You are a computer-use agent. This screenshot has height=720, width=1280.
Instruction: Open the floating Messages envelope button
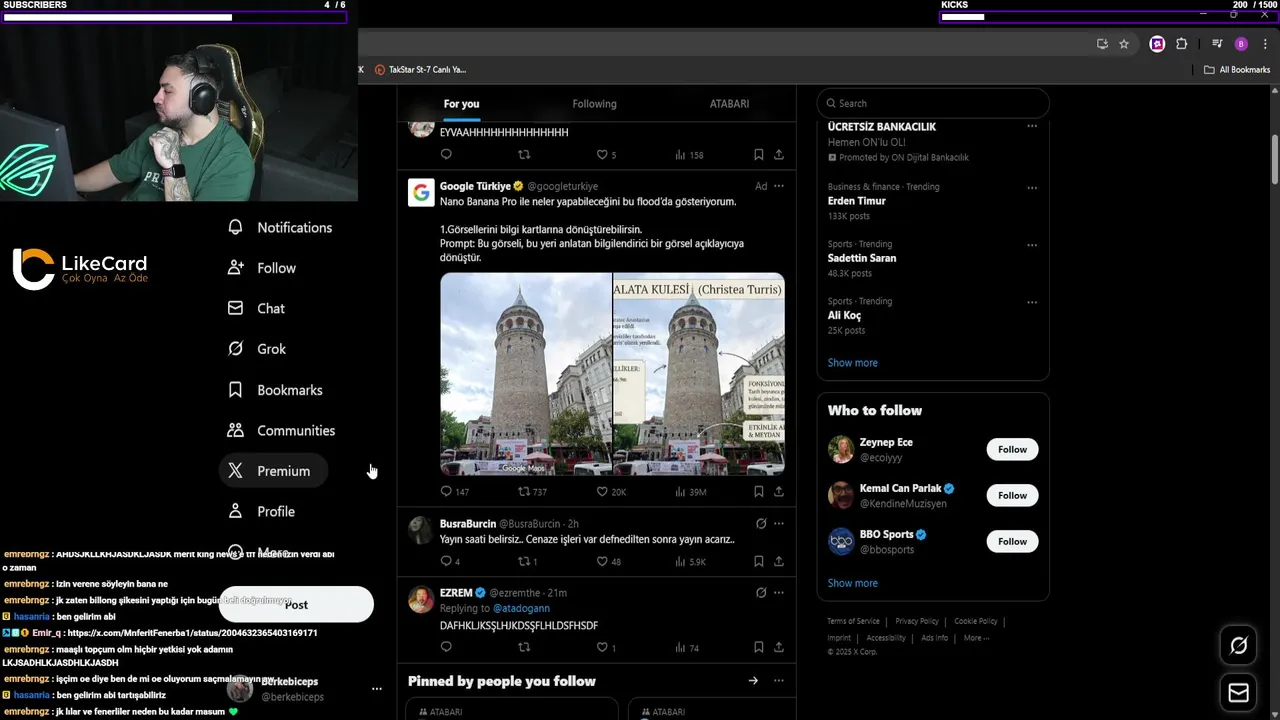pos(1238,692)
